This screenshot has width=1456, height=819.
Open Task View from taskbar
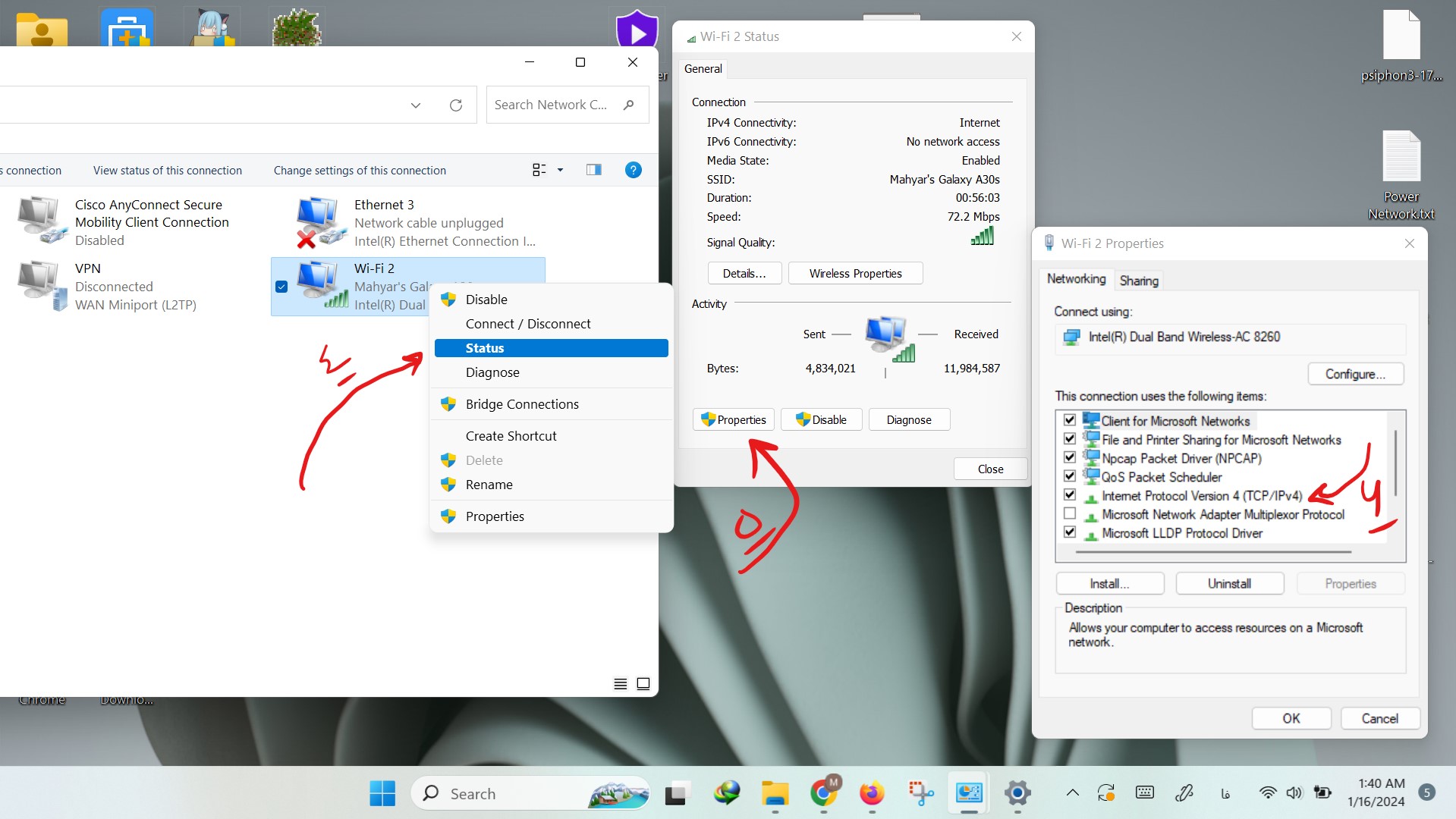point(676,793)
